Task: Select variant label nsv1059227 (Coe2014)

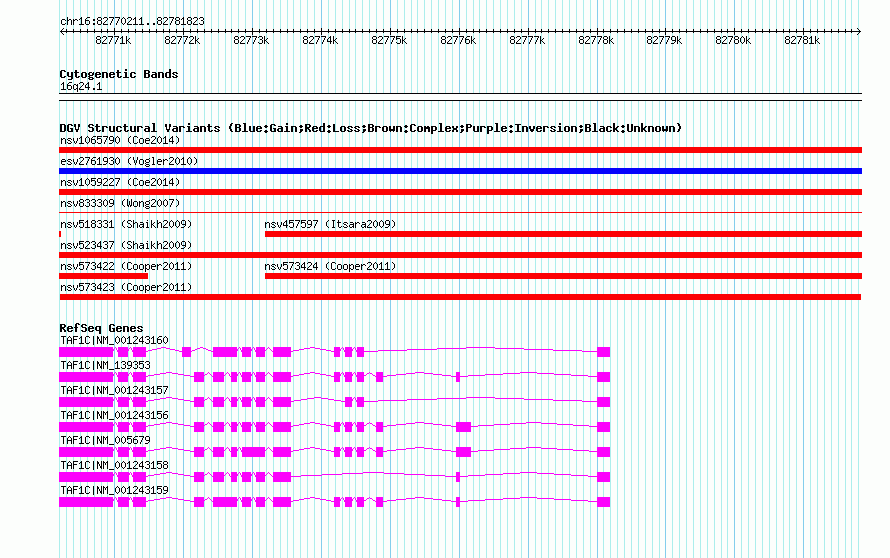Action: [x=120, y=182]
